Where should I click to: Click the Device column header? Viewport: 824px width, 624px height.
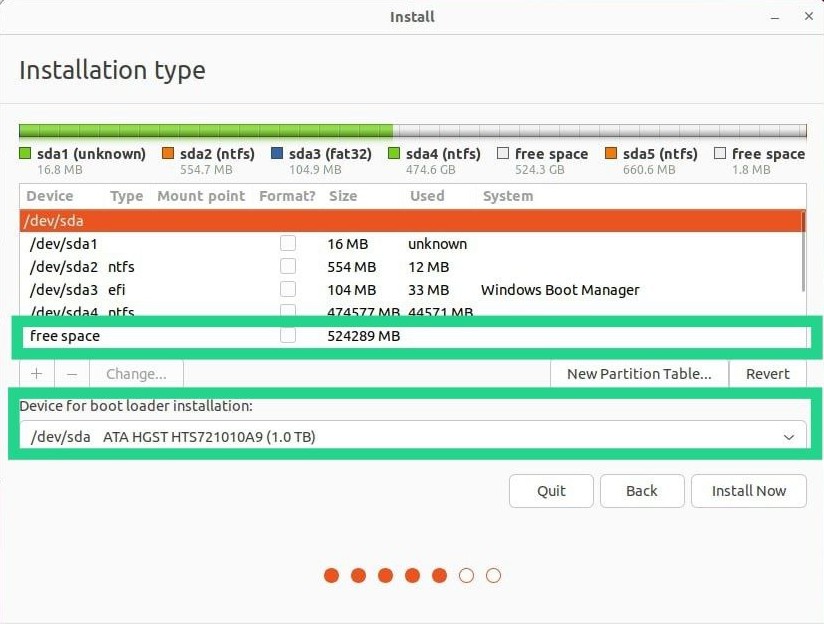[50, 196]
